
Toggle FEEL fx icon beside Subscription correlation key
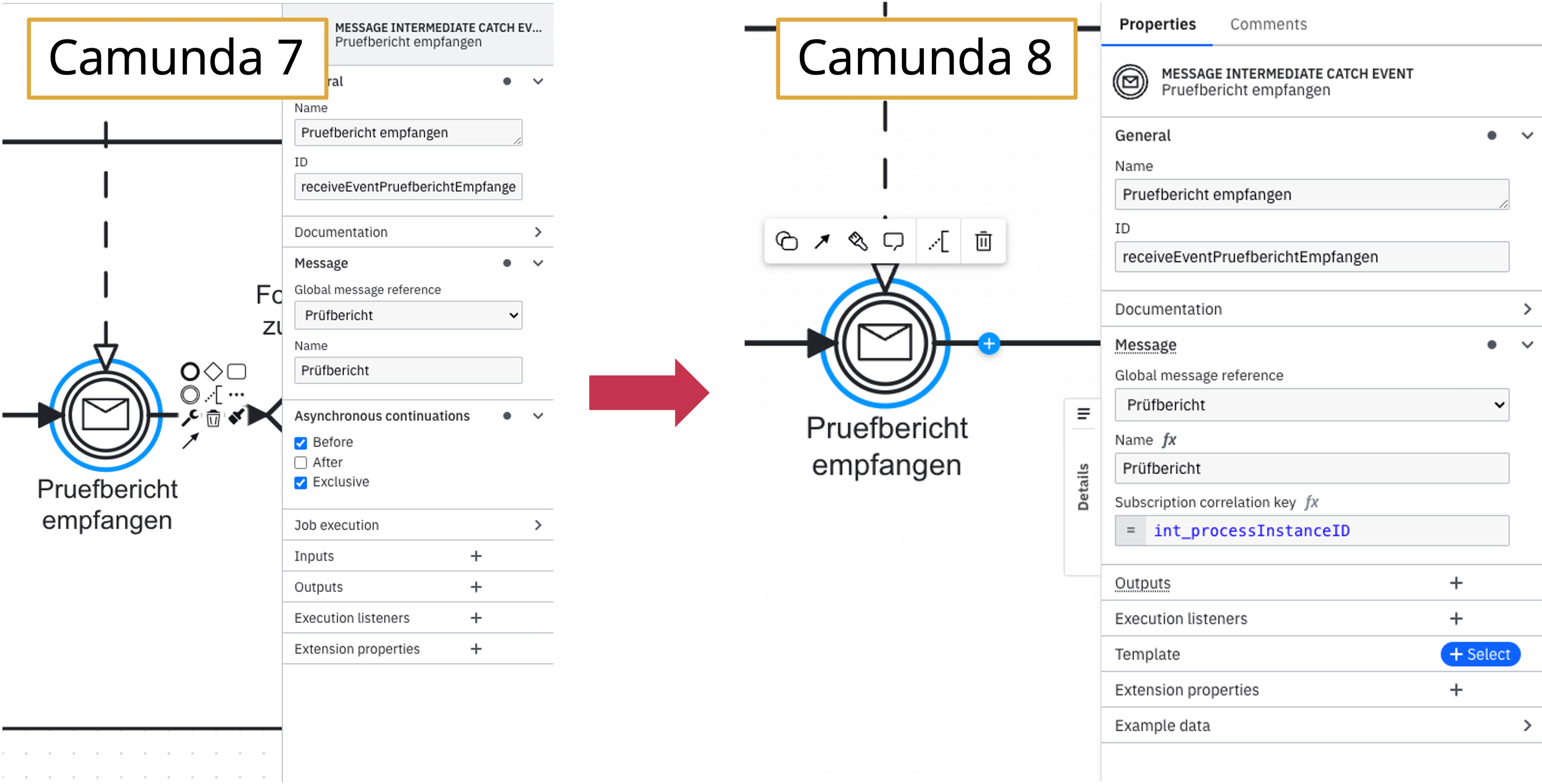(1311, 502)
